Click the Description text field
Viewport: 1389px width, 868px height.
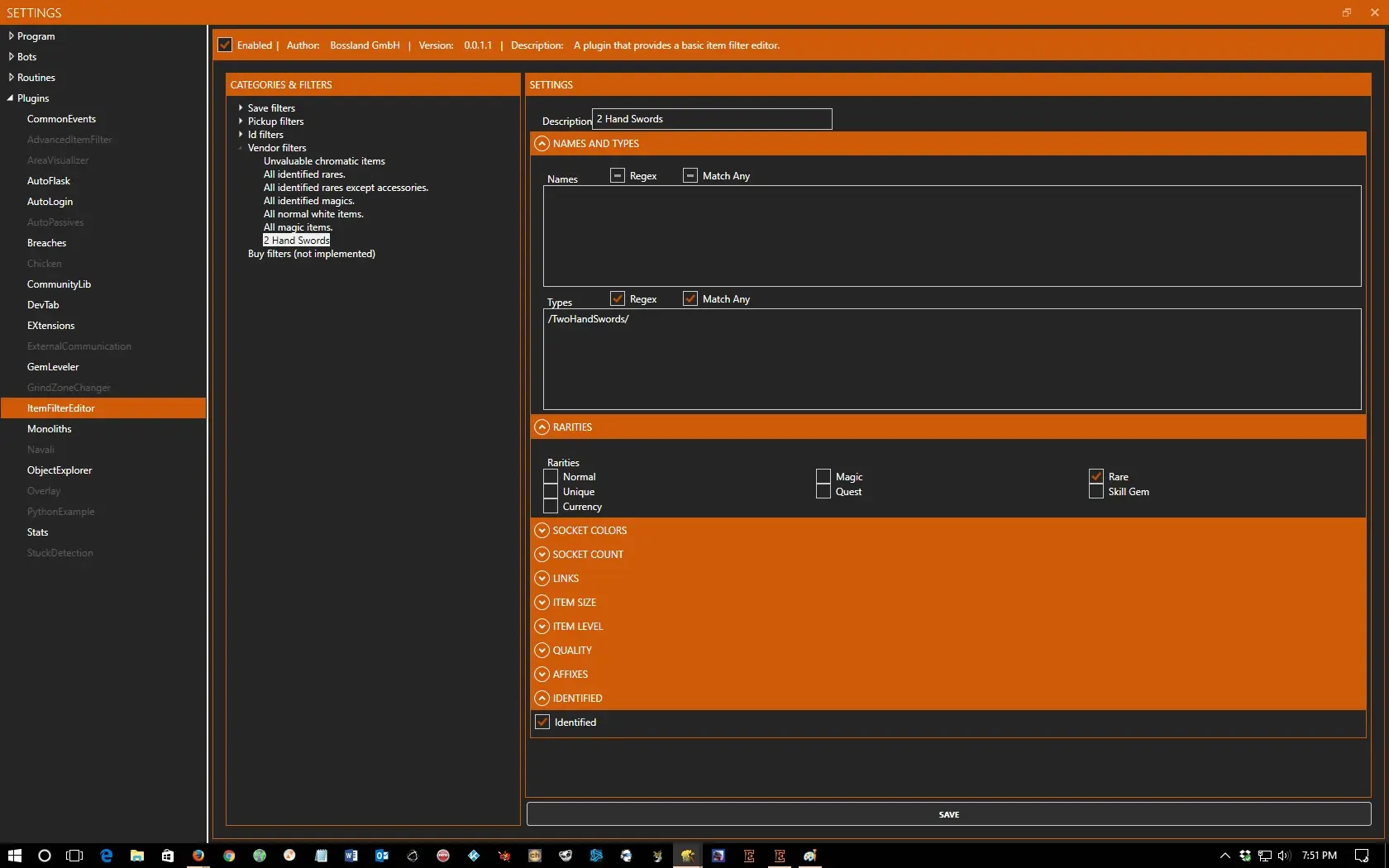711,119
